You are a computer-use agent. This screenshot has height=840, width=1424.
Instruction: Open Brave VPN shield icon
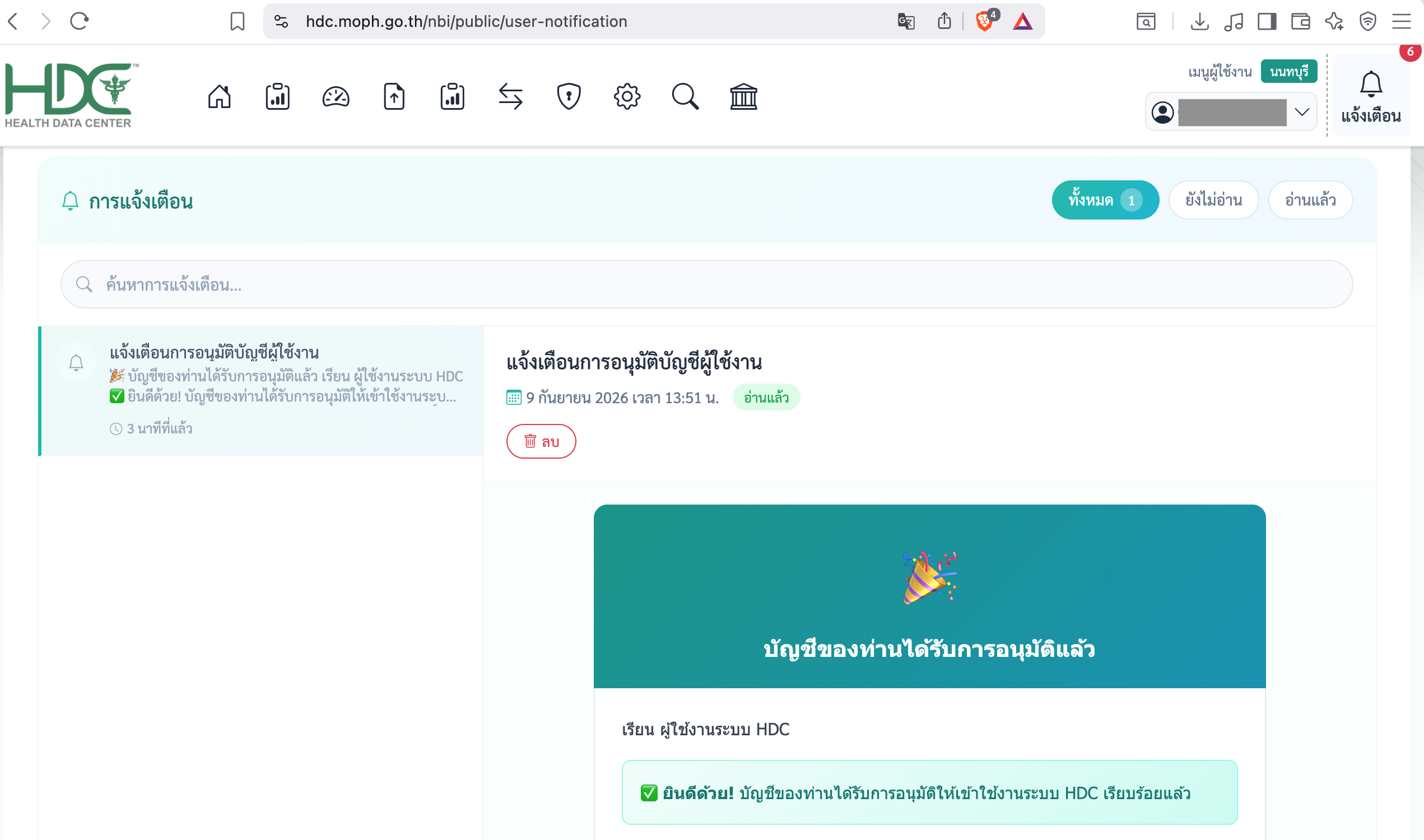tap(1367, 21)
